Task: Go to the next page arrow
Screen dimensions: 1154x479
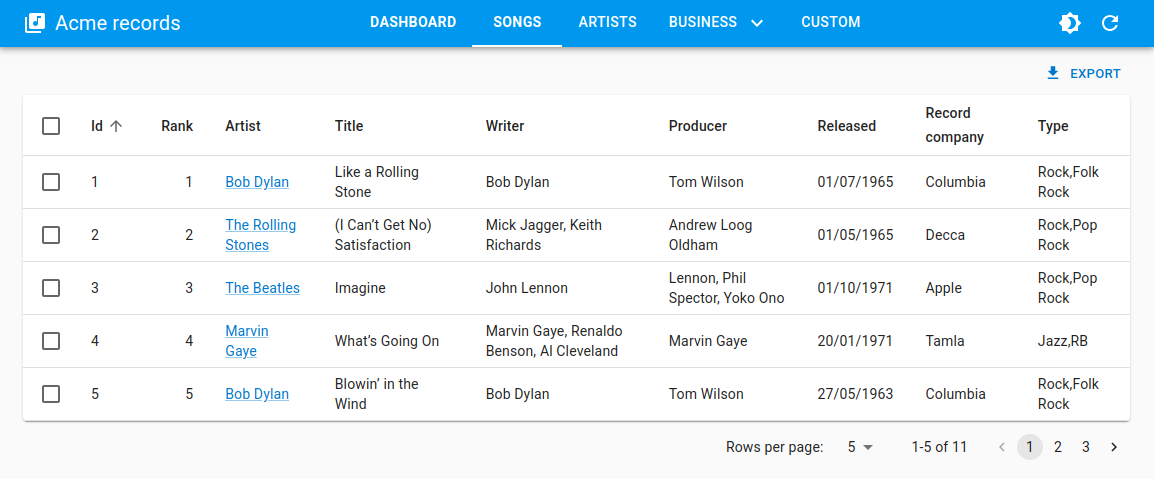Action: (x=1114, y=447)
